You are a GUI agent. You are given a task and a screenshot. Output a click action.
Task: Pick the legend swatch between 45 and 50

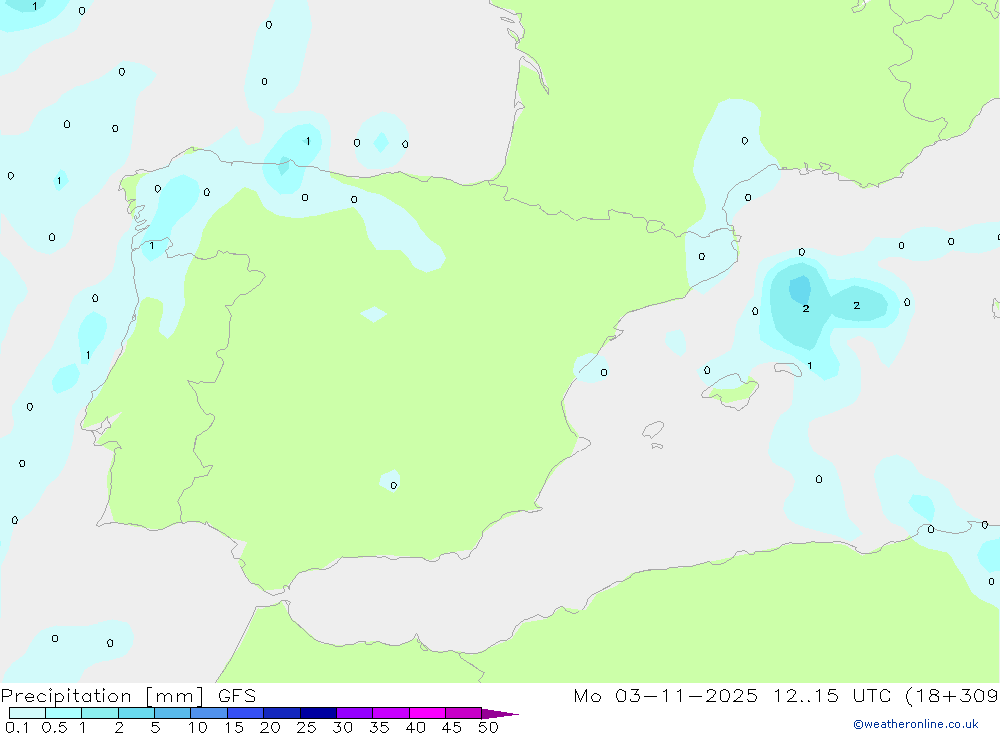tap(464, 713)
